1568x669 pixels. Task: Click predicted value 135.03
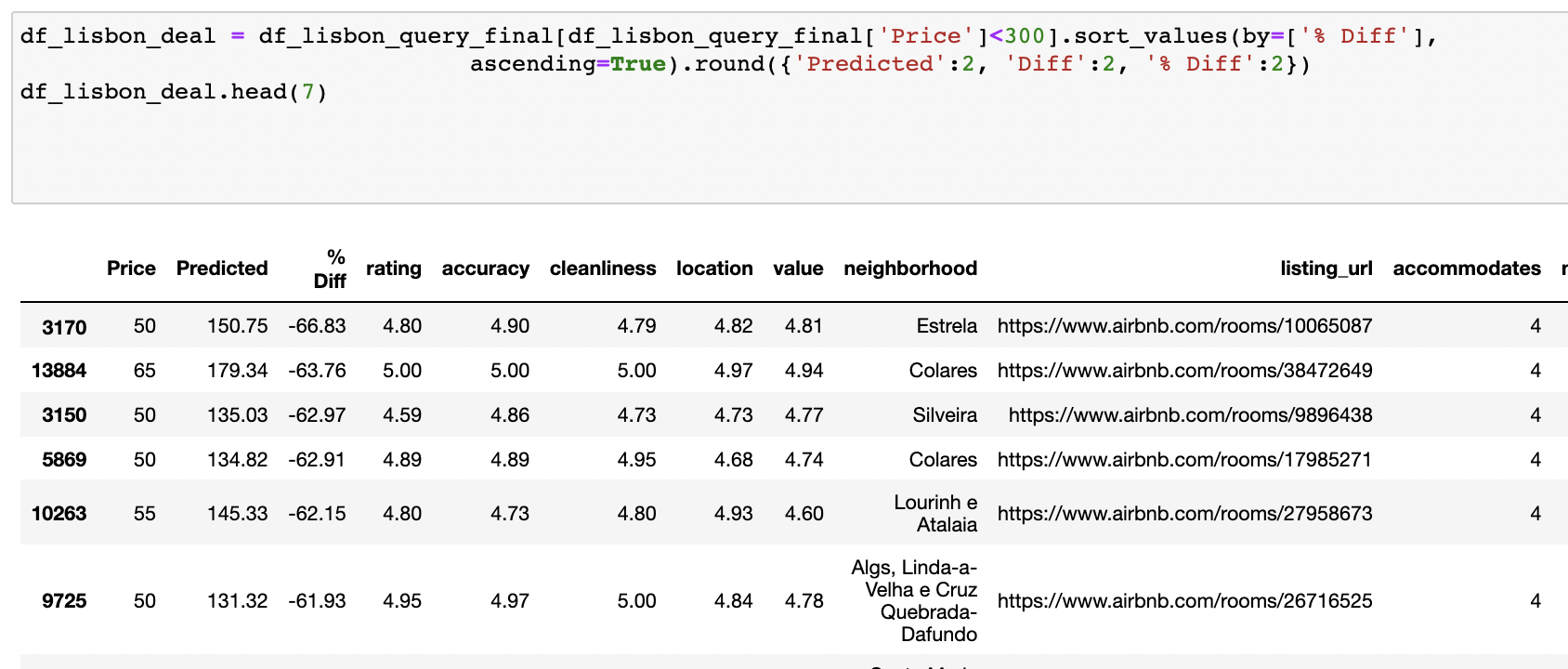pos(238,415)
